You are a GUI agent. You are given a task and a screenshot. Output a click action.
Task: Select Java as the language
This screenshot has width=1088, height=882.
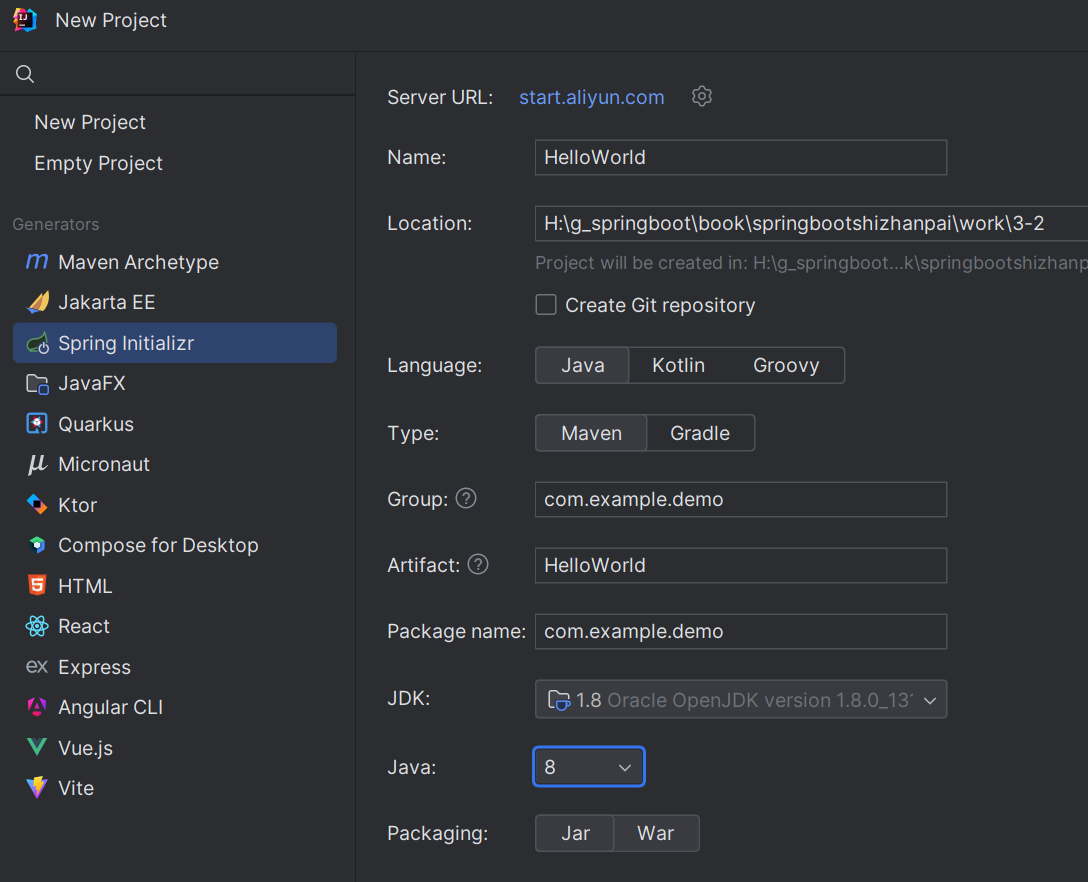pyautogui.click(x=582, y=365)
